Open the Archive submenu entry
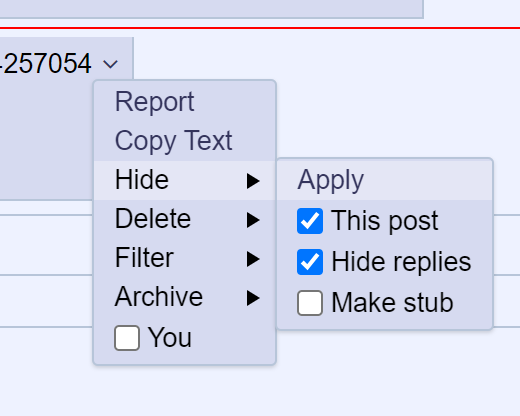Screen dimensions: 520x416 (x=185, y=297)
